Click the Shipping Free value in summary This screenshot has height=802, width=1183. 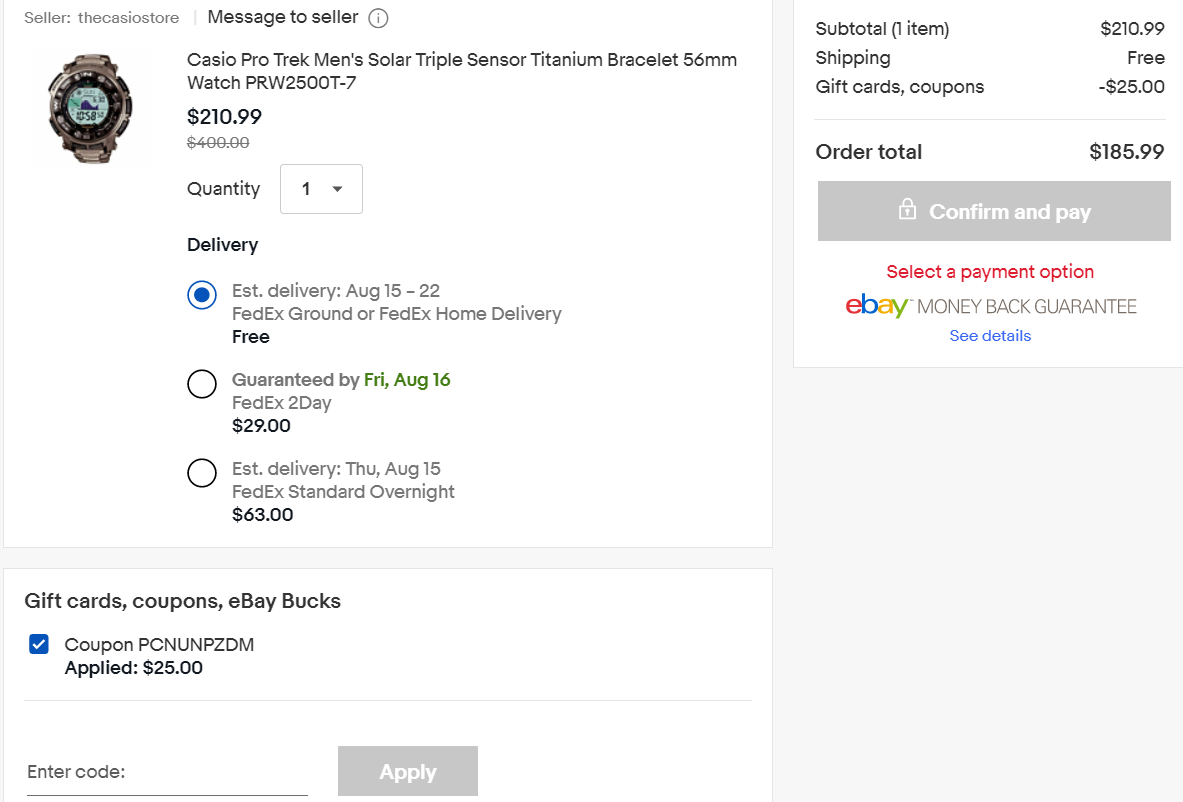coord(1146,58)
